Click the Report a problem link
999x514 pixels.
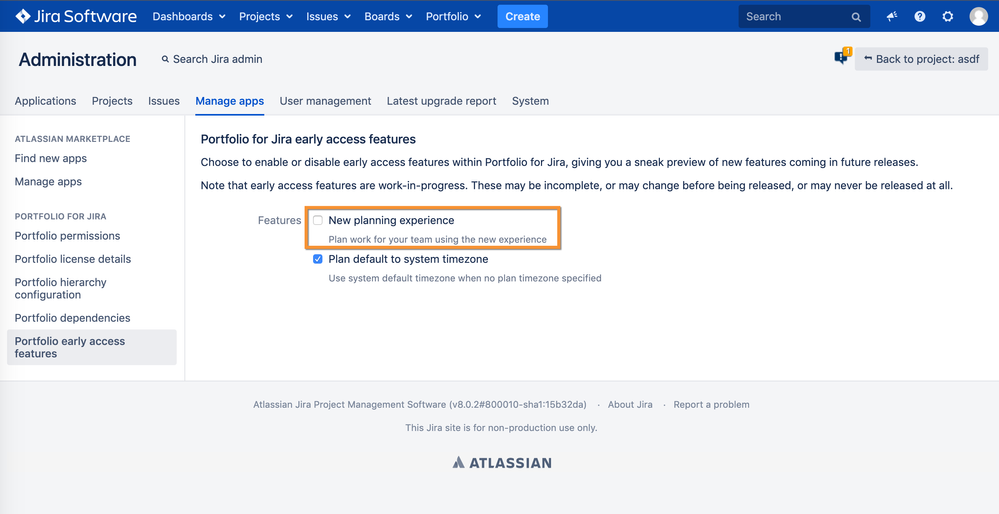pyautogui.click(x=712, y=404)
